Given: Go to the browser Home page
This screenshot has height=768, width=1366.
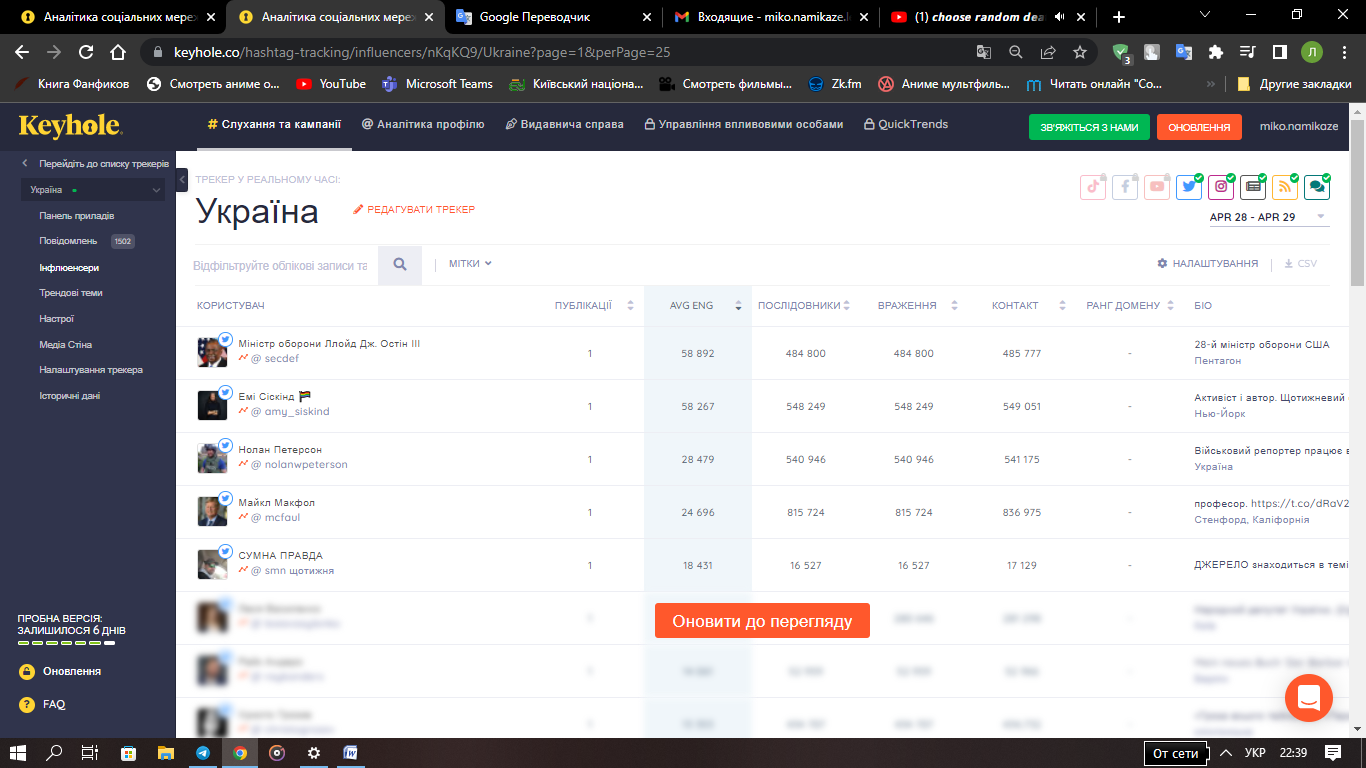Looking at the screenshot, I should (x=118, y=52).
